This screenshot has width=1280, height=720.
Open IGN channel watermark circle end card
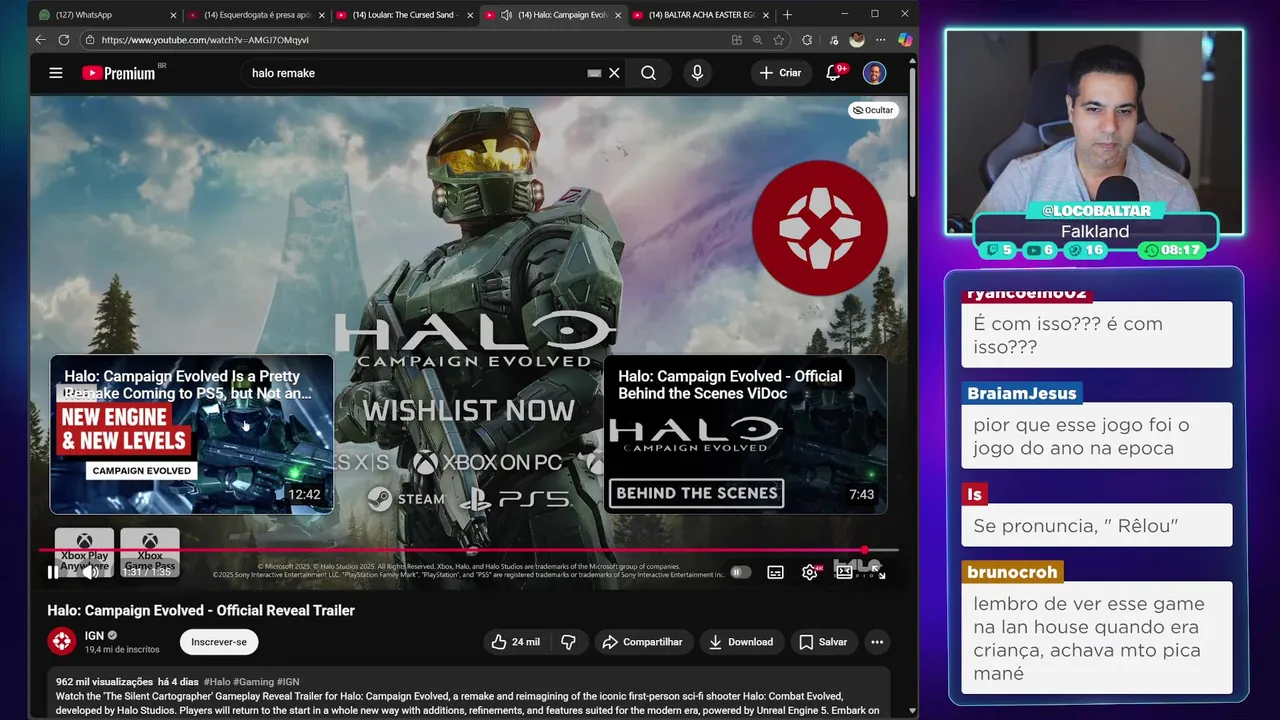tap(819, 228)
